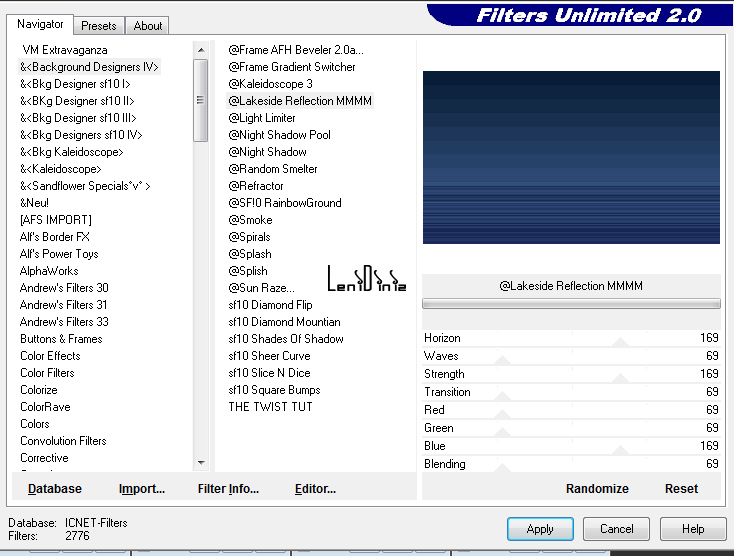Open the Filter Info... dialog
This screenshot has width=734, height=556.
[228, 489]
